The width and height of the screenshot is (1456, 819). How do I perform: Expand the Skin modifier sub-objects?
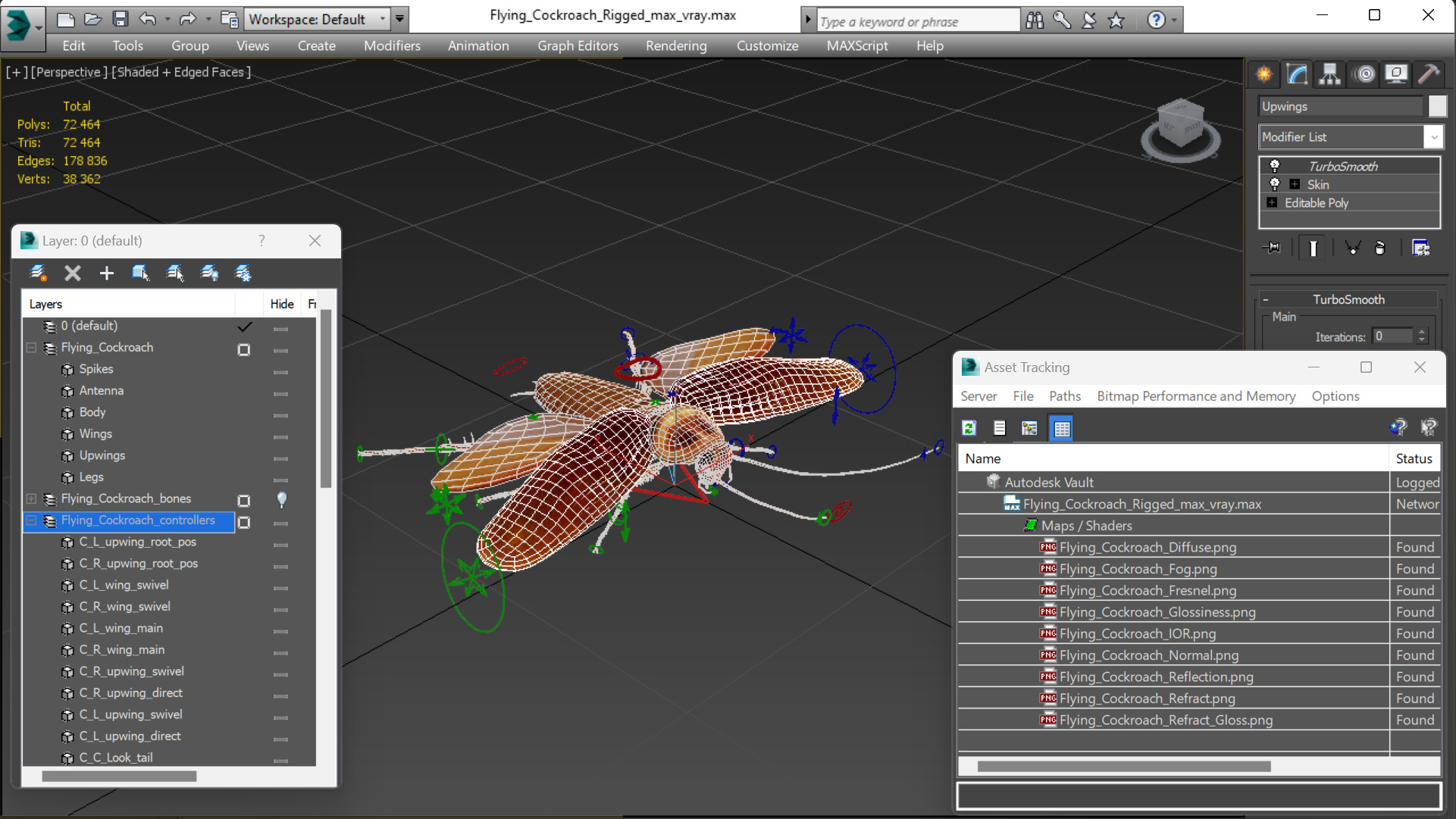pos(1295,184)
